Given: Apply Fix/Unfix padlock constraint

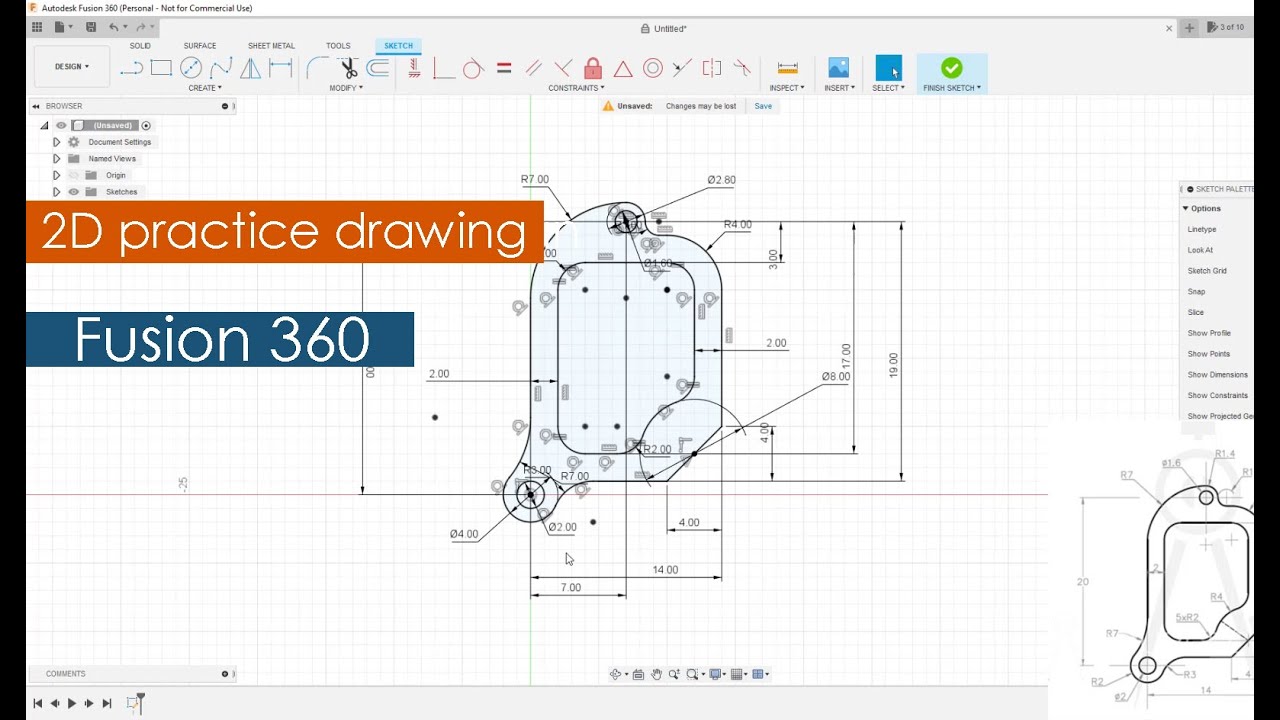Looking at the screenshot, I should pos(593,68).
